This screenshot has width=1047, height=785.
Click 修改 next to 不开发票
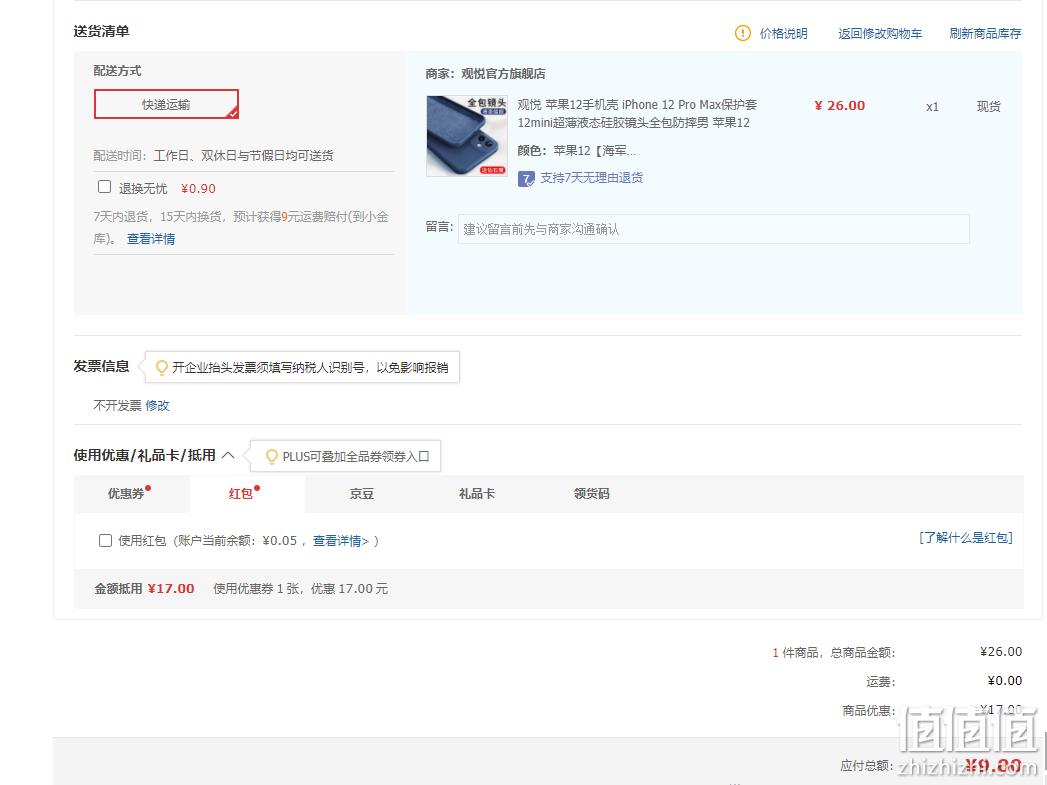pos(158,406)
